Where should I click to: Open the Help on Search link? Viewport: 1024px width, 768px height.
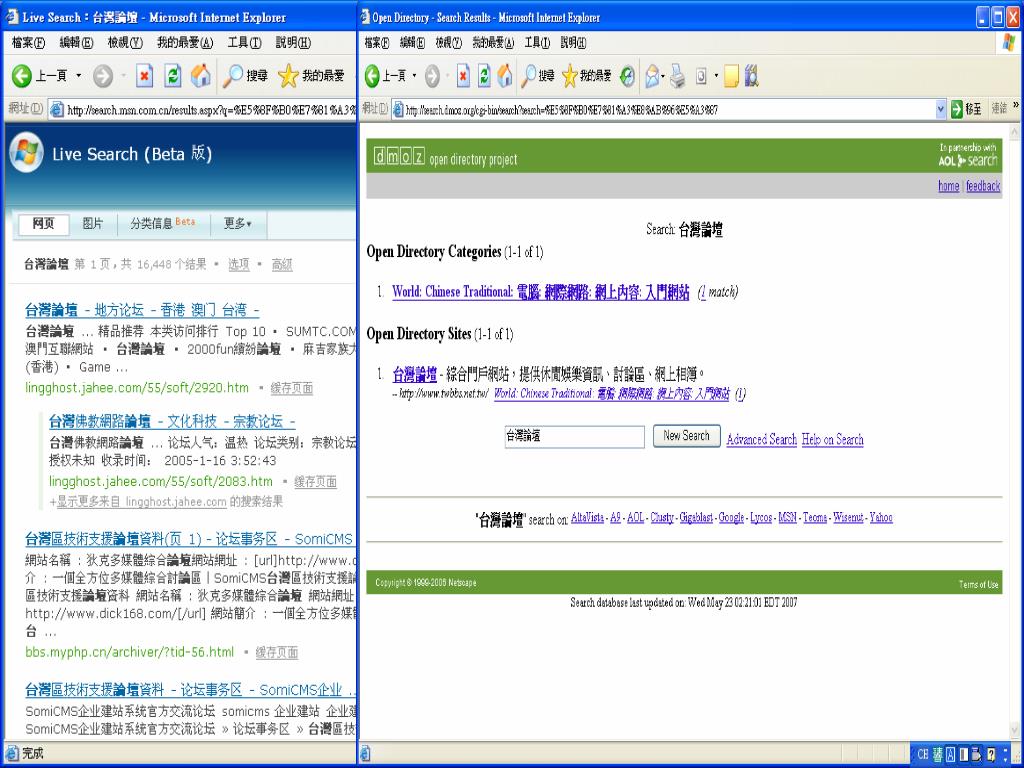(x=833, y=440)
